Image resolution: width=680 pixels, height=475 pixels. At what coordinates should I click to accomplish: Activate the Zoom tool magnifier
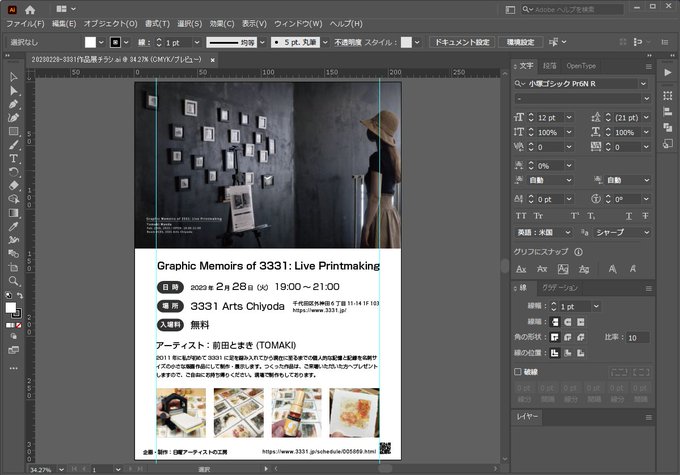(x=14, y=281)
